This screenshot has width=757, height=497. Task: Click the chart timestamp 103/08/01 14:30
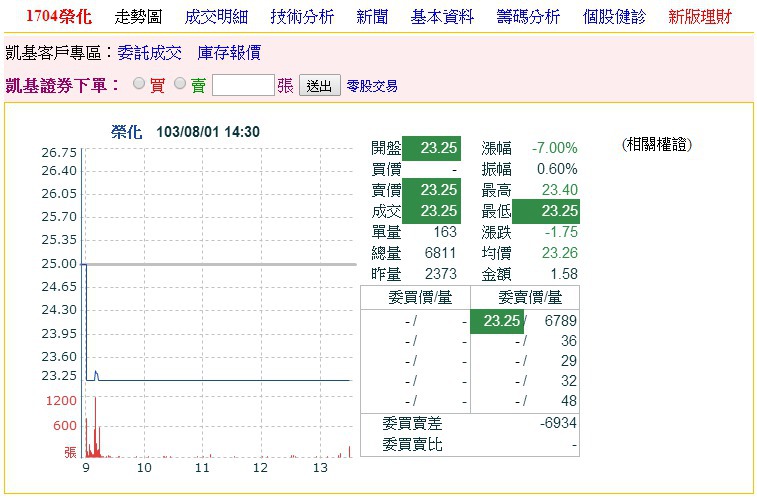click(x=208, y=132)
